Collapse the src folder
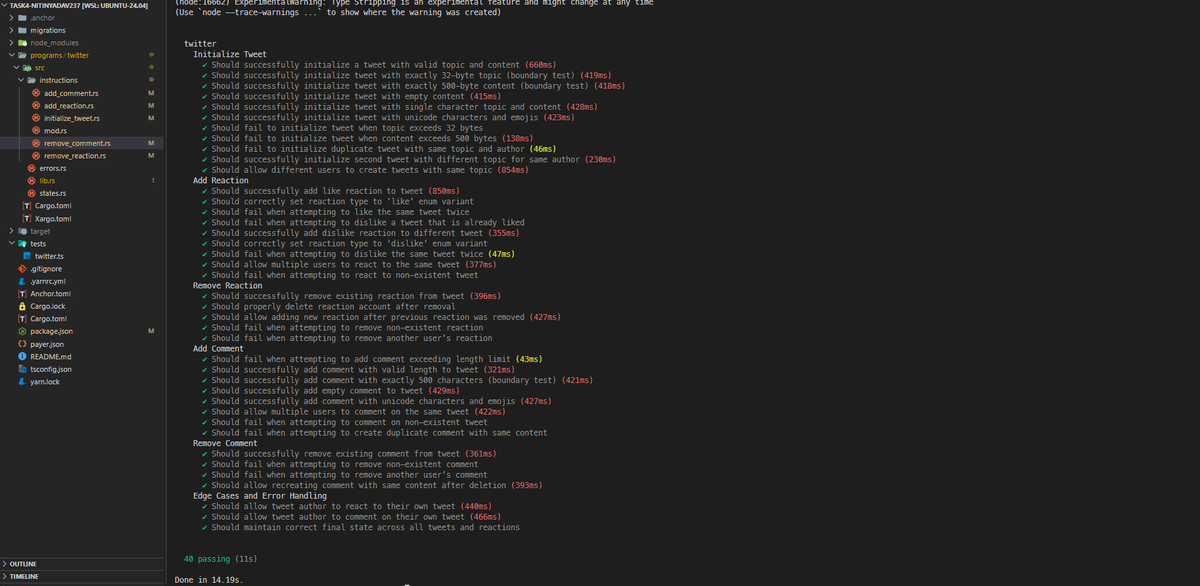This screenshot has width=1200, height=586. click(x=16, y=68)
